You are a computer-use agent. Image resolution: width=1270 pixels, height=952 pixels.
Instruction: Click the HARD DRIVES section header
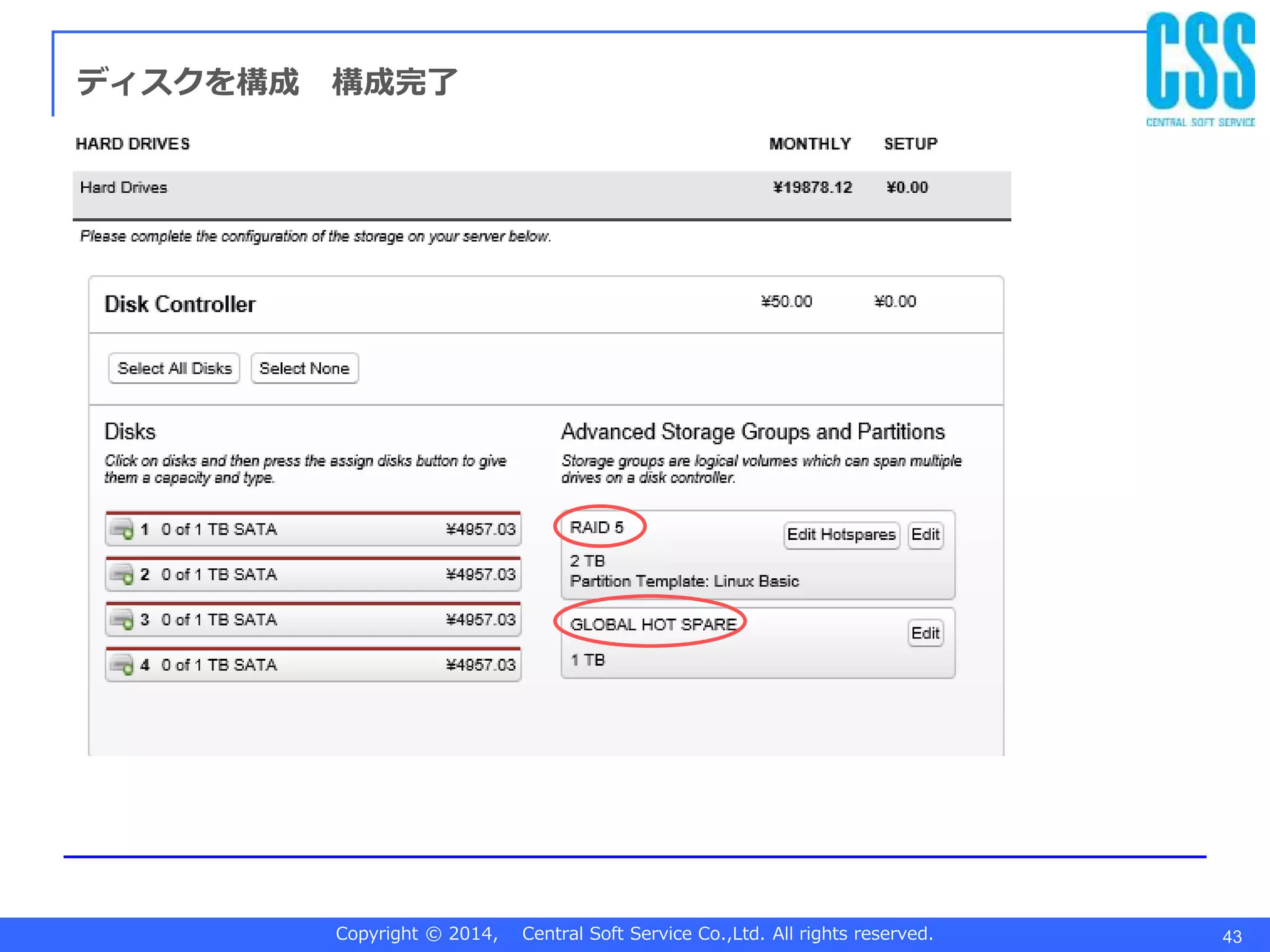(133, 144)
